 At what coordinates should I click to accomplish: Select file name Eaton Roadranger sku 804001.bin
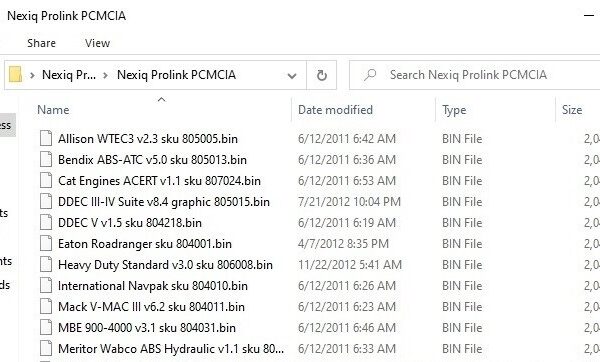(x=145, y=244)
